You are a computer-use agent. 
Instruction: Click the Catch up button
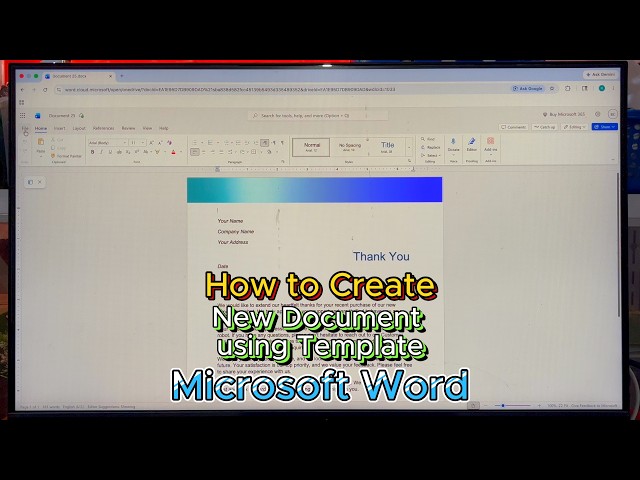click(x=544, y=127)
